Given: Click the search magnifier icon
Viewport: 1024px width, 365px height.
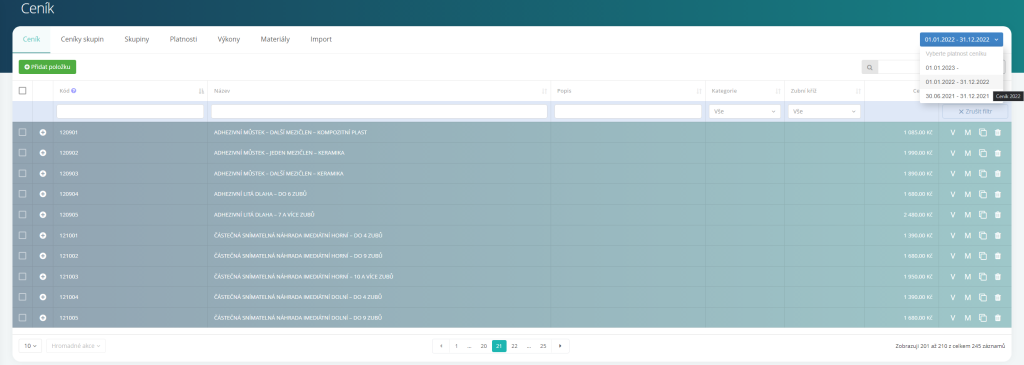Looking at the screenshot, I should [869, 67].
